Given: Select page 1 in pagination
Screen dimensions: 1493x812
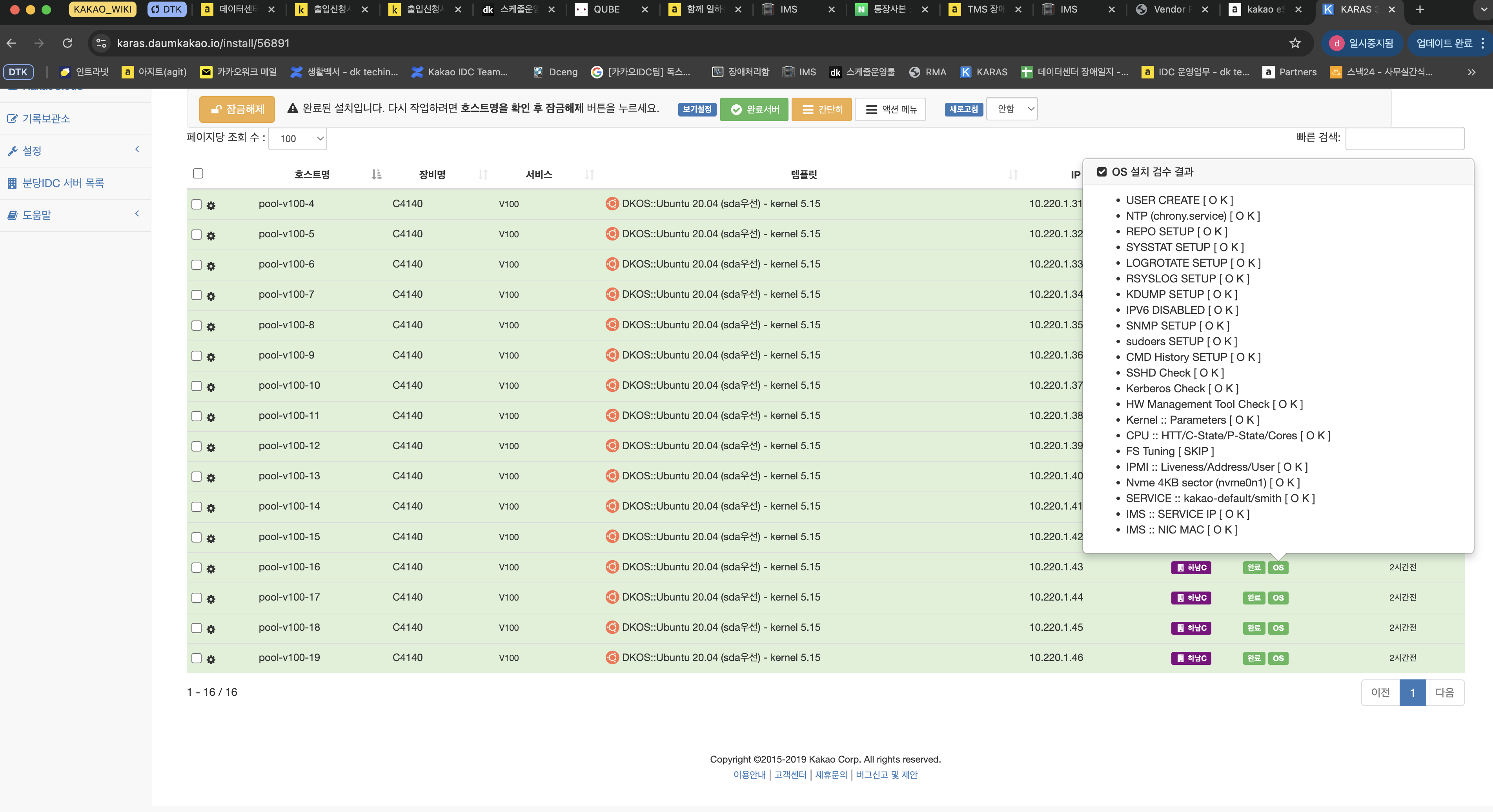Looking at the screenshot, I should click(1413, 693).
